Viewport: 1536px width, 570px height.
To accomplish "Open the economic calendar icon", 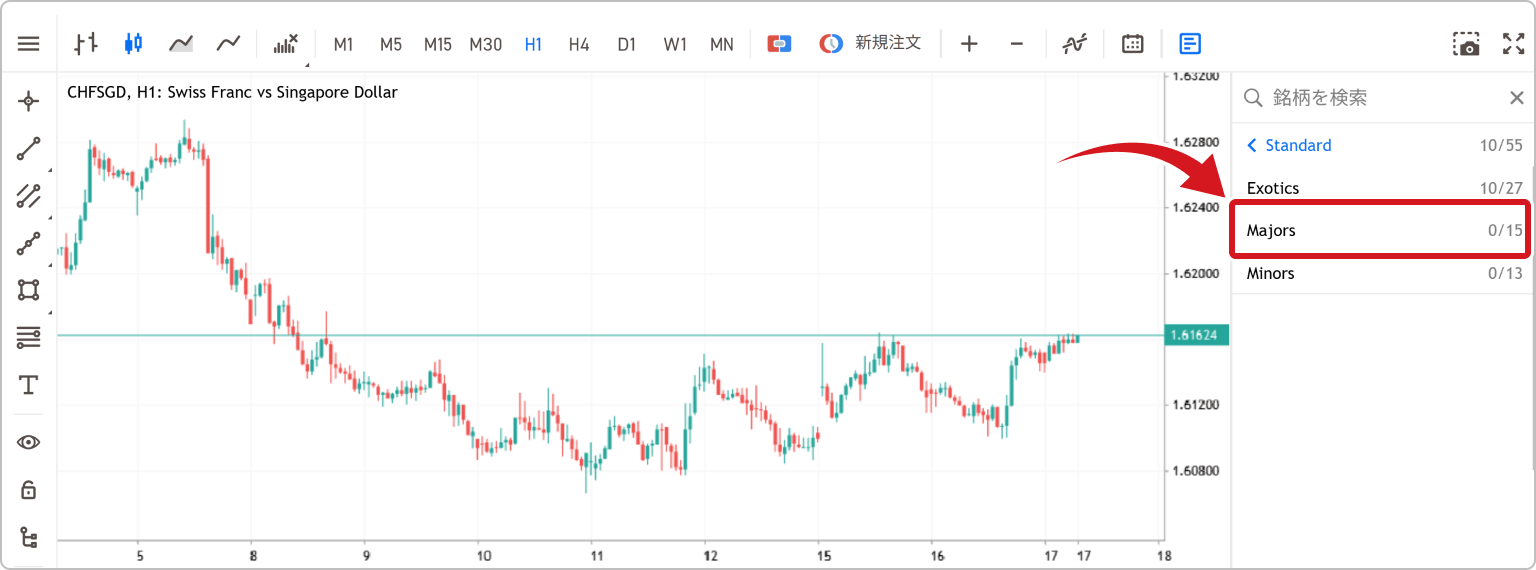I will tap(1133, 44).
